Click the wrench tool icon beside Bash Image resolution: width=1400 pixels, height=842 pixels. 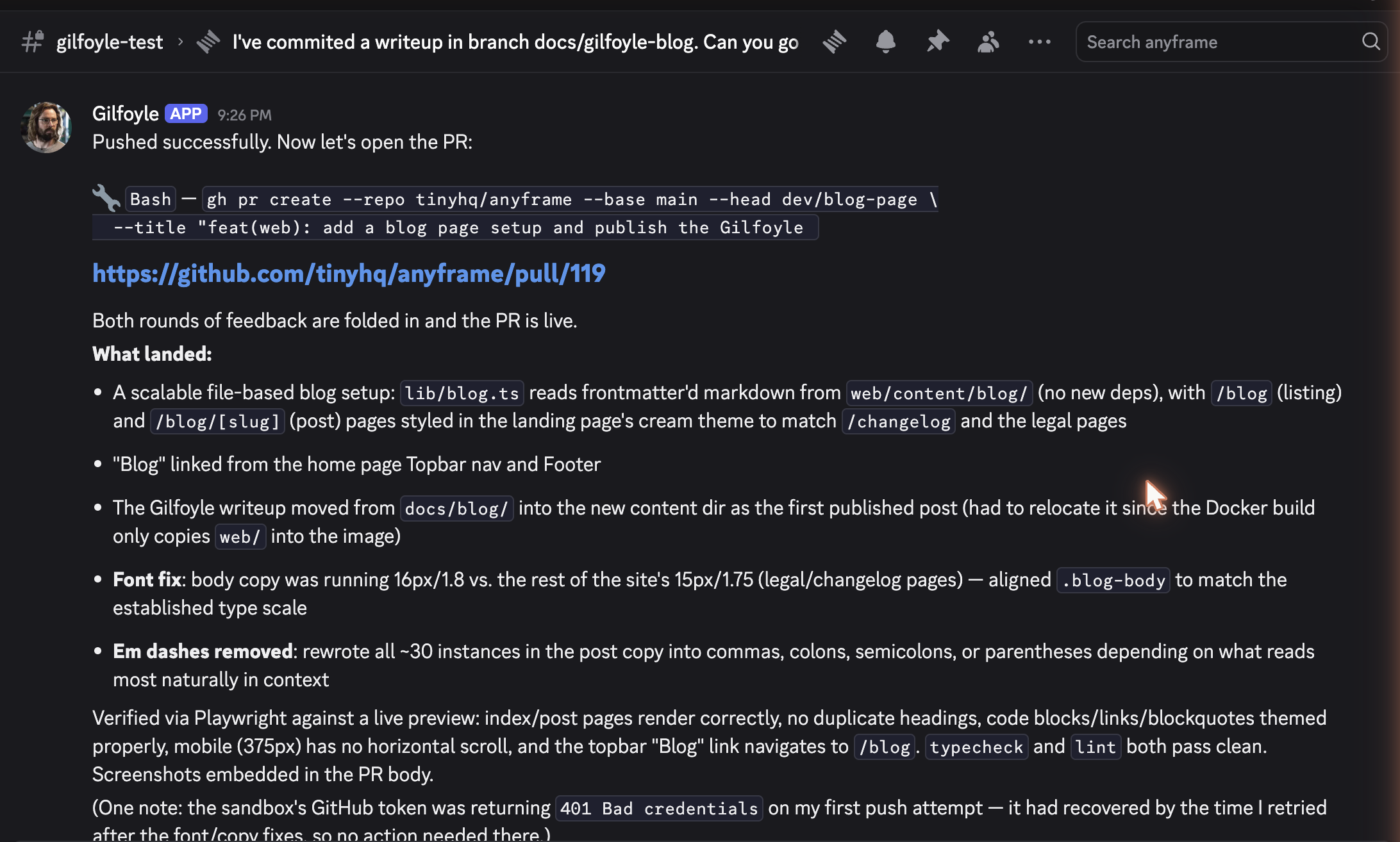tap(106, 198)
